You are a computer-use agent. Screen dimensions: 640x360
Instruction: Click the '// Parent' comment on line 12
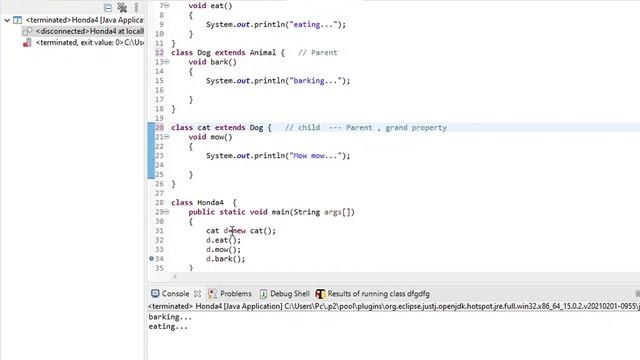pos(318,53)
